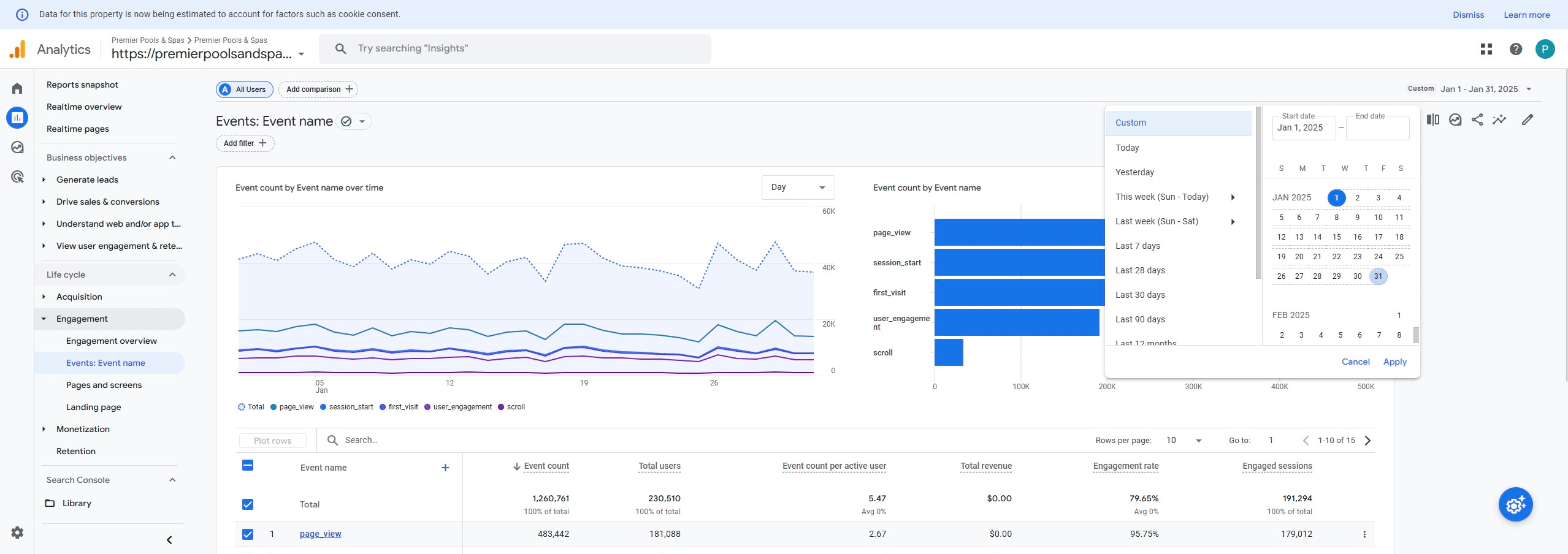Open the Advertising icon in left rail
This screenshot has height=554, width=1568.
click(x=17, y=177)
